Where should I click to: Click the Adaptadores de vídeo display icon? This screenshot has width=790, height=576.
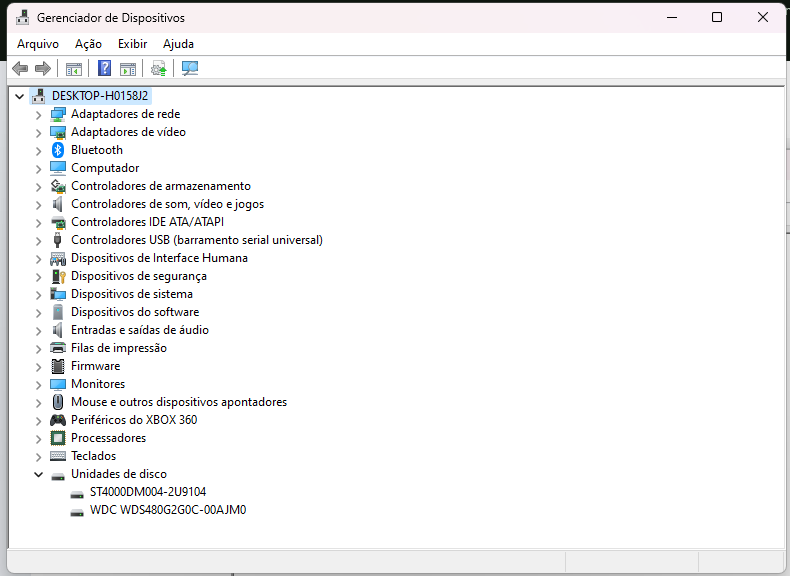pos(58,132)
